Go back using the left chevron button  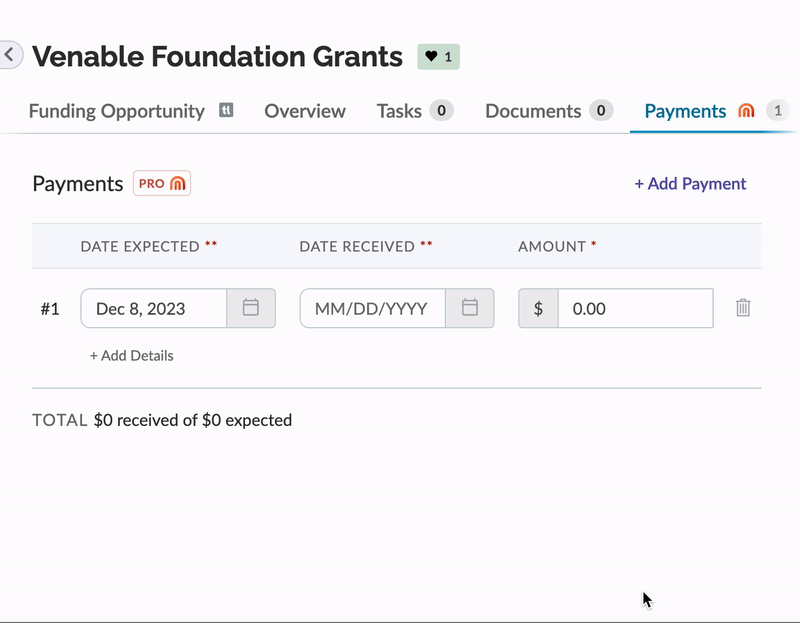tap(10, 55)
